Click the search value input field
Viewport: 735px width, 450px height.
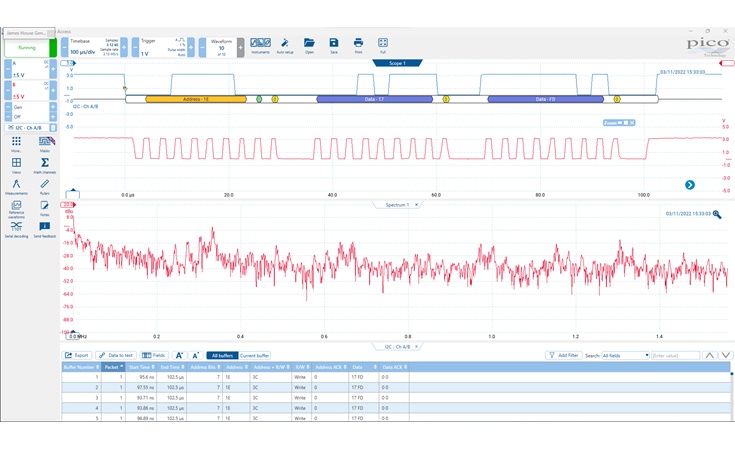coord(675,355)
